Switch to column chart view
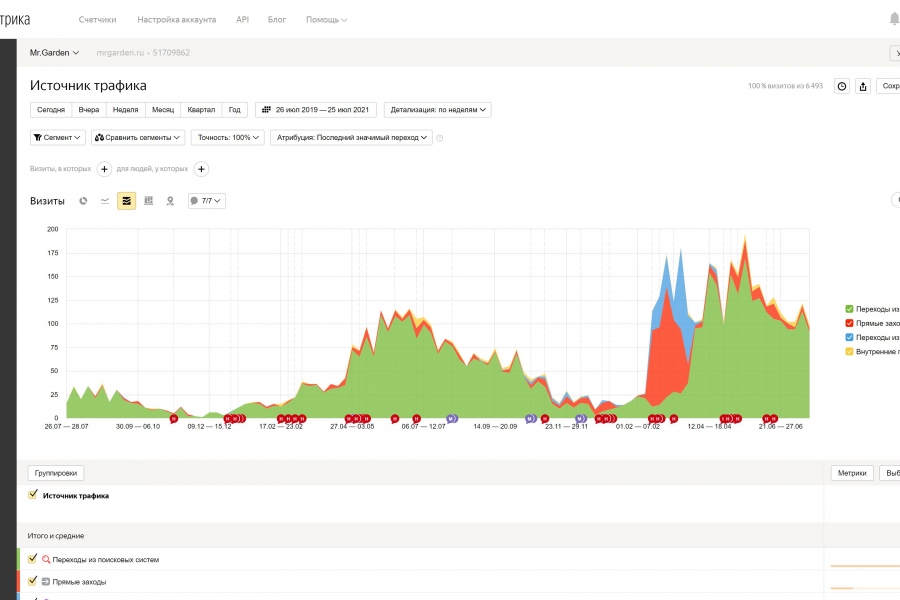The height and width of the screenshot is (600, 900). click(x=149, y=201)
